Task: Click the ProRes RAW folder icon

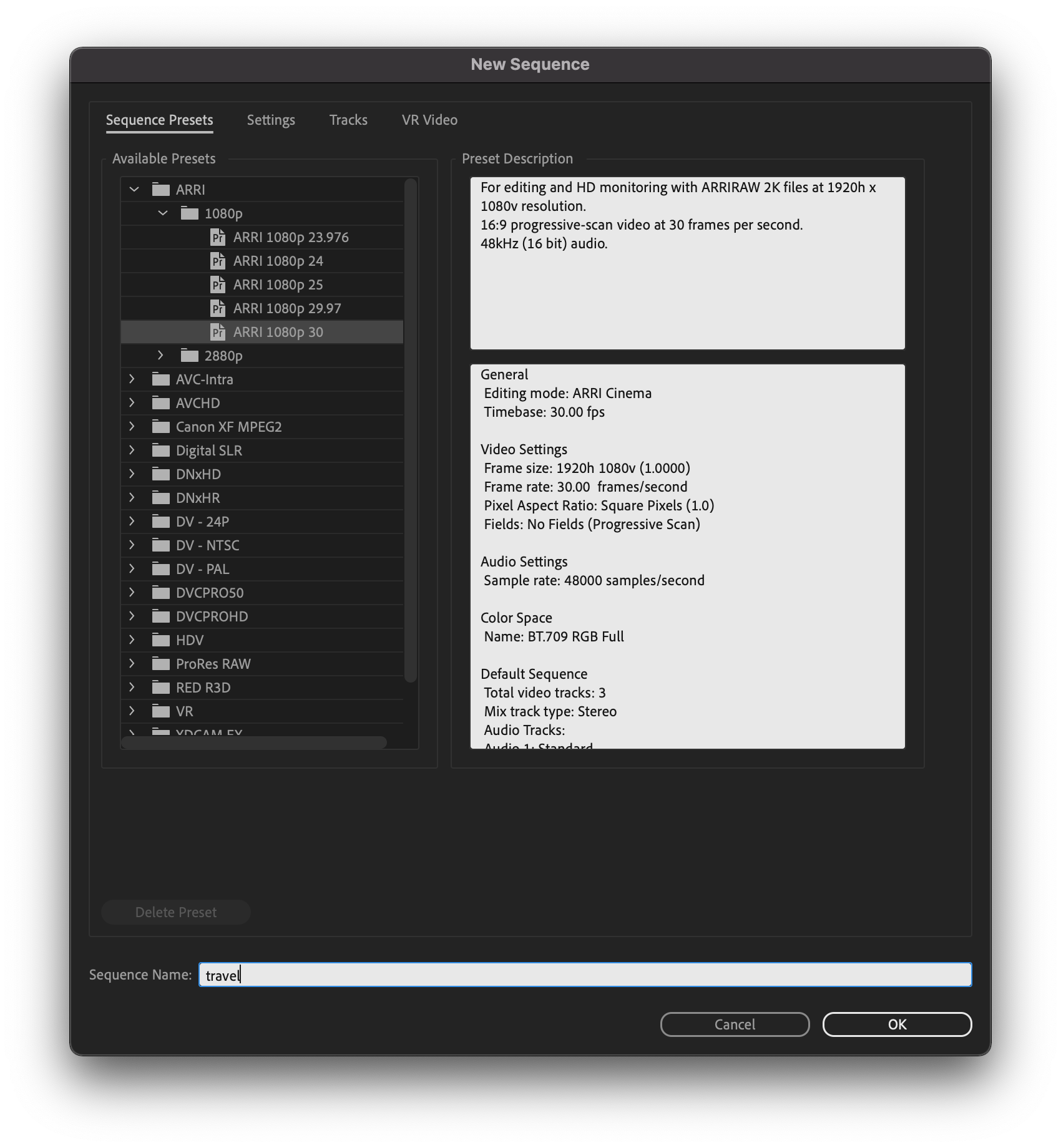Action: [161, 664]
